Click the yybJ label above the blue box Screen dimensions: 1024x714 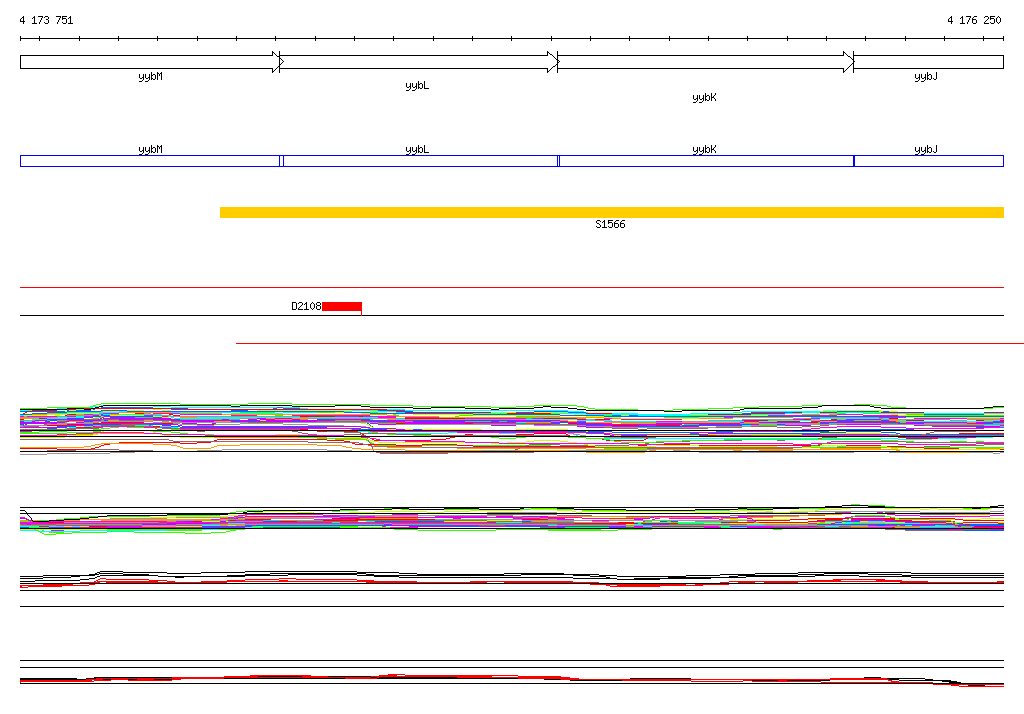click(x=926, y=150)
